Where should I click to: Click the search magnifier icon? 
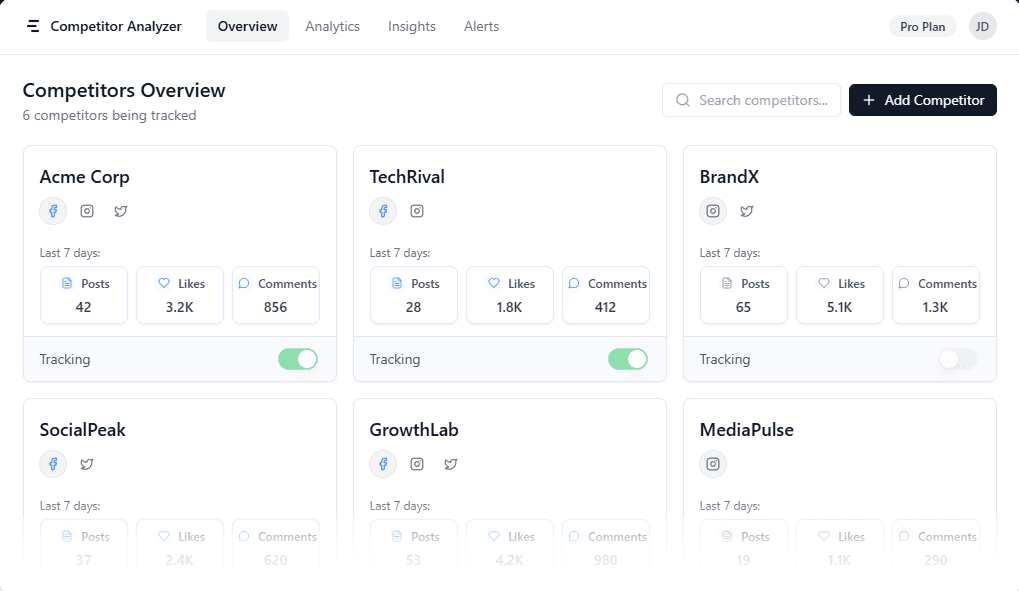(x=683, y=100)
